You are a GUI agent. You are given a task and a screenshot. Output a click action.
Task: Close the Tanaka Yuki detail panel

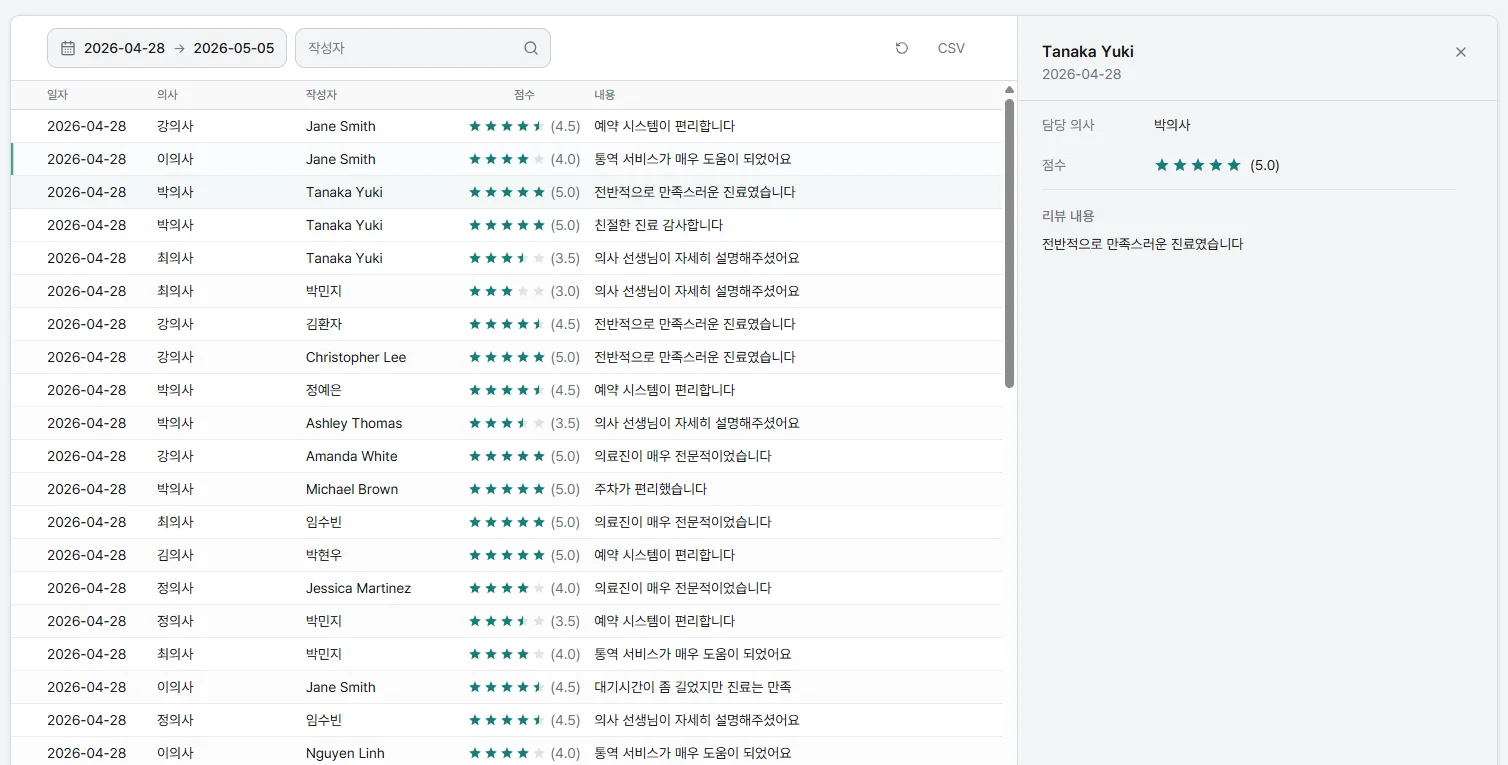click(x=1461, y=52)
